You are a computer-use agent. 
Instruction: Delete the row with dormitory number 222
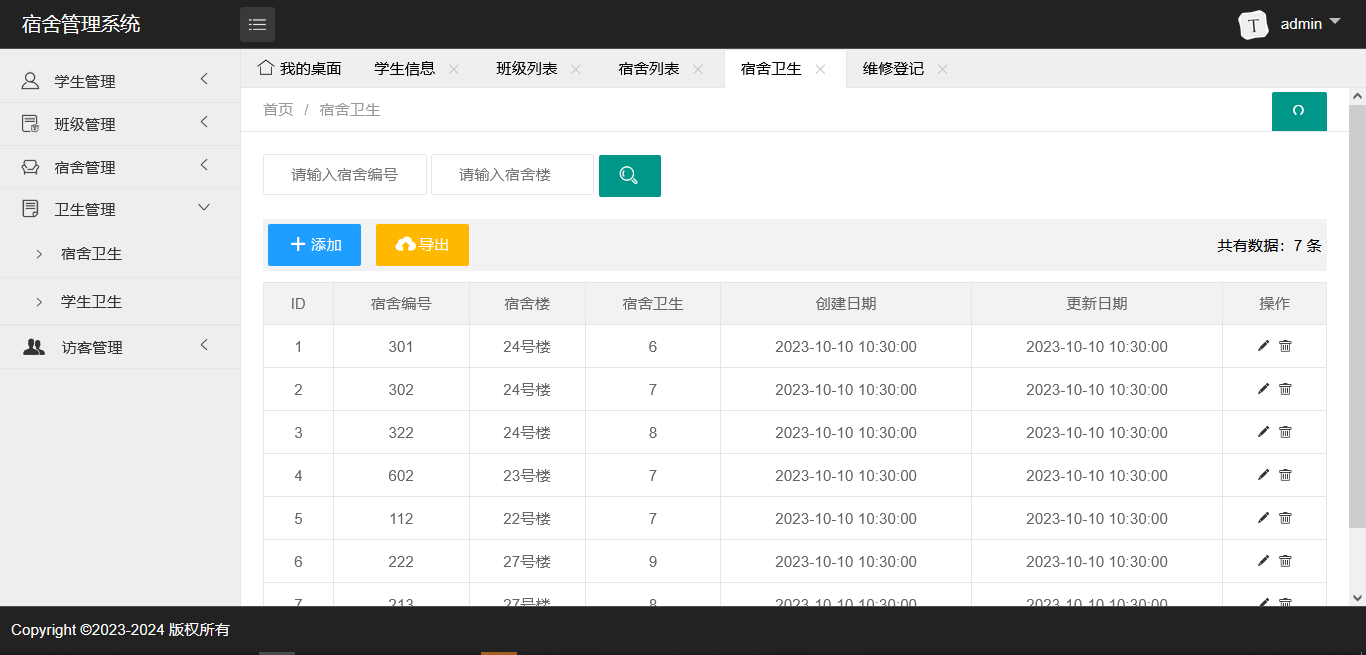click(x=1285, y=561)
